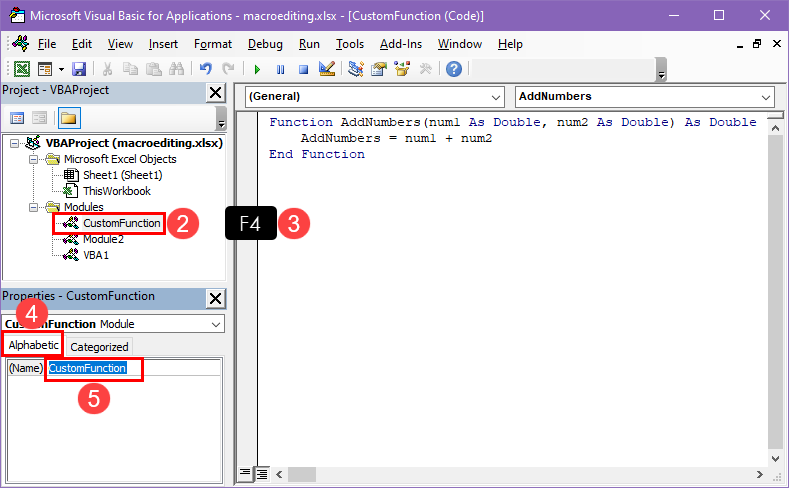This screenshot has height=488, width=789.
Task: Click the Reset stop icon
Action: coord(303,69)
